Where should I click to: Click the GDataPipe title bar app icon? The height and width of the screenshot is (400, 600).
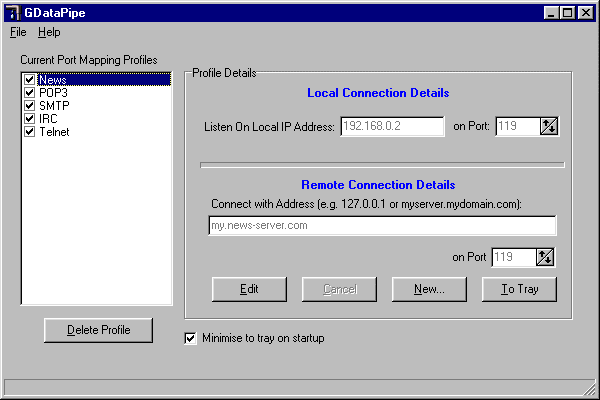(13, 13)
